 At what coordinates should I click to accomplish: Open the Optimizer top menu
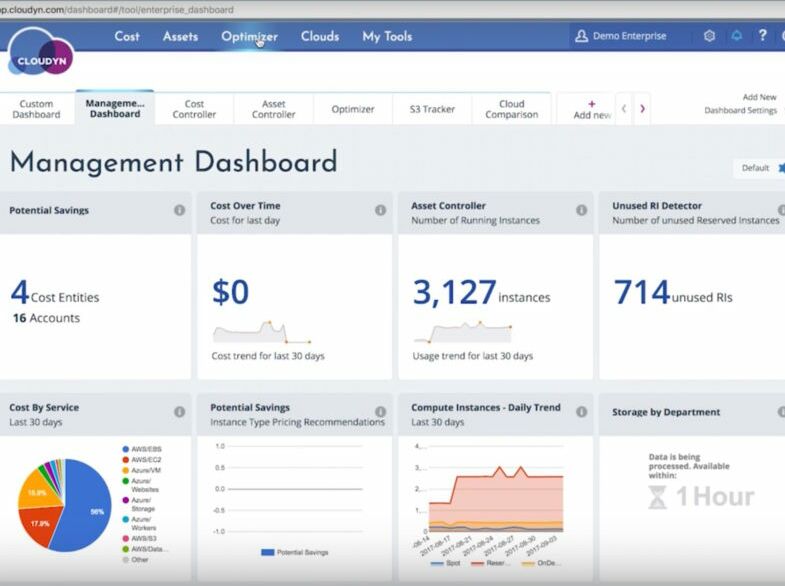[x=249, y=37]
